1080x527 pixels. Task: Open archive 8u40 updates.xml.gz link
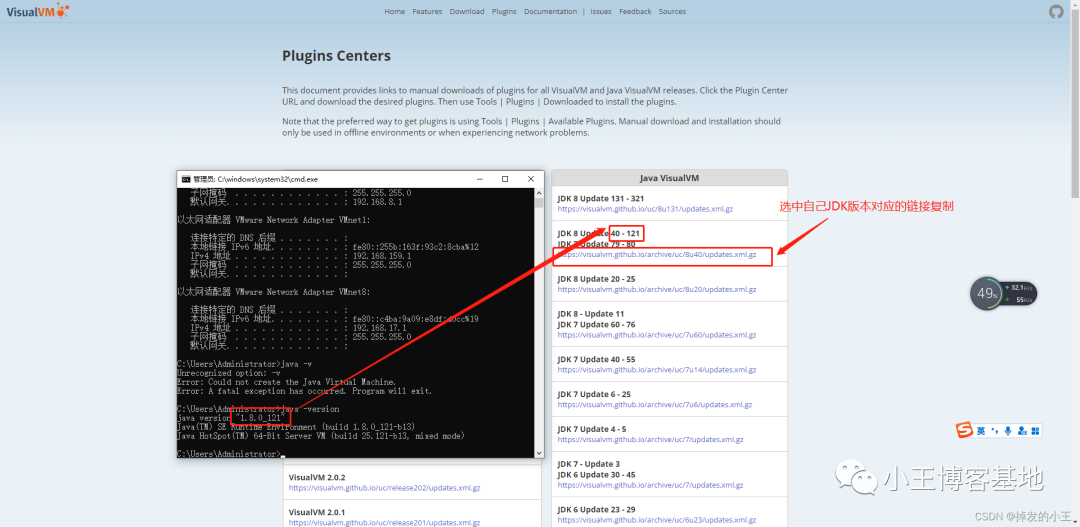click(x=656, y=254)
